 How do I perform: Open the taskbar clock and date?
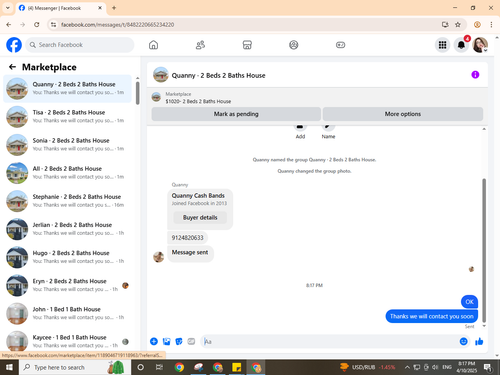pyautogui.click(x=467, y=367)
